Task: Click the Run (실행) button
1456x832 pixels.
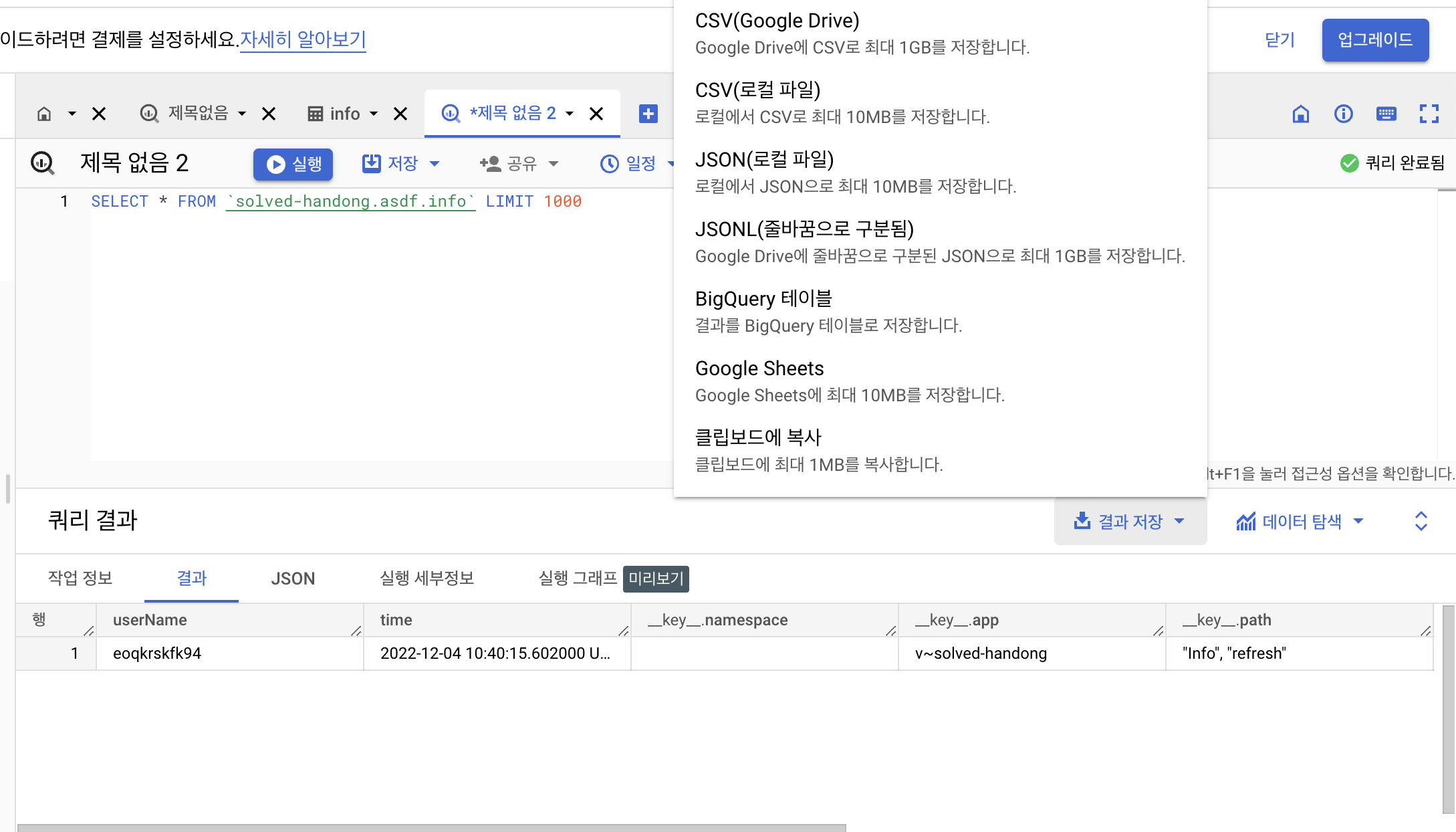Action: [x=293, y=164]
